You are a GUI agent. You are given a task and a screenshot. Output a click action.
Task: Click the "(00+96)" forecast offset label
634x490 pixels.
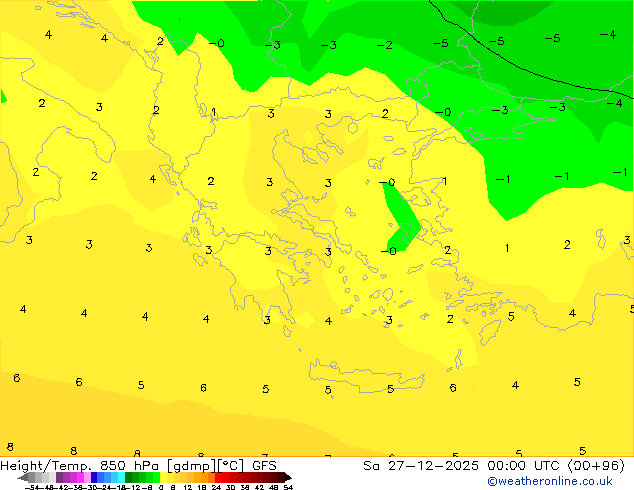[x=596, y=466]
